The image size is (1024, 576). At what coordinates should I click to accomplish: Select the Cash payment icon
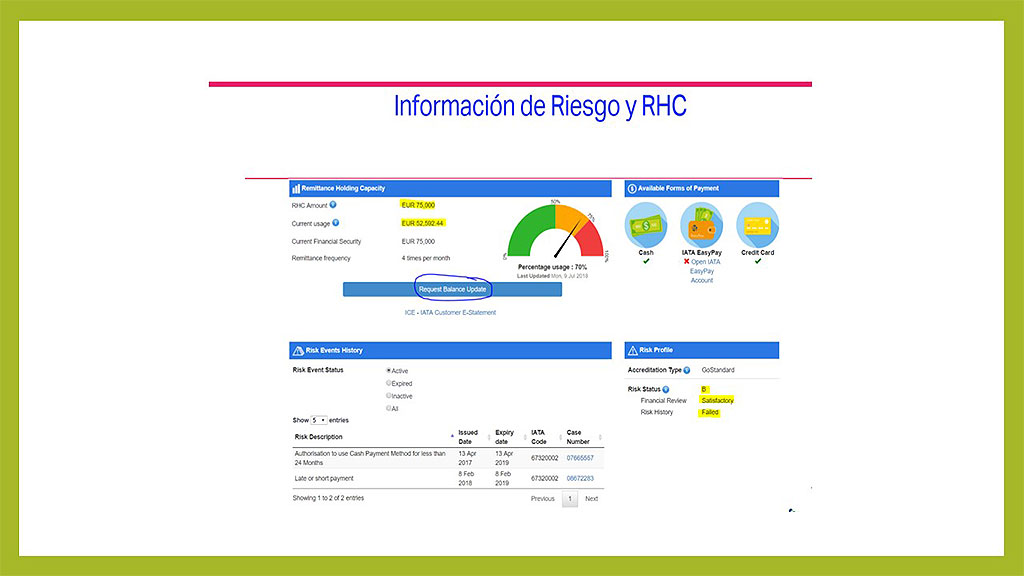coord(646,225)
